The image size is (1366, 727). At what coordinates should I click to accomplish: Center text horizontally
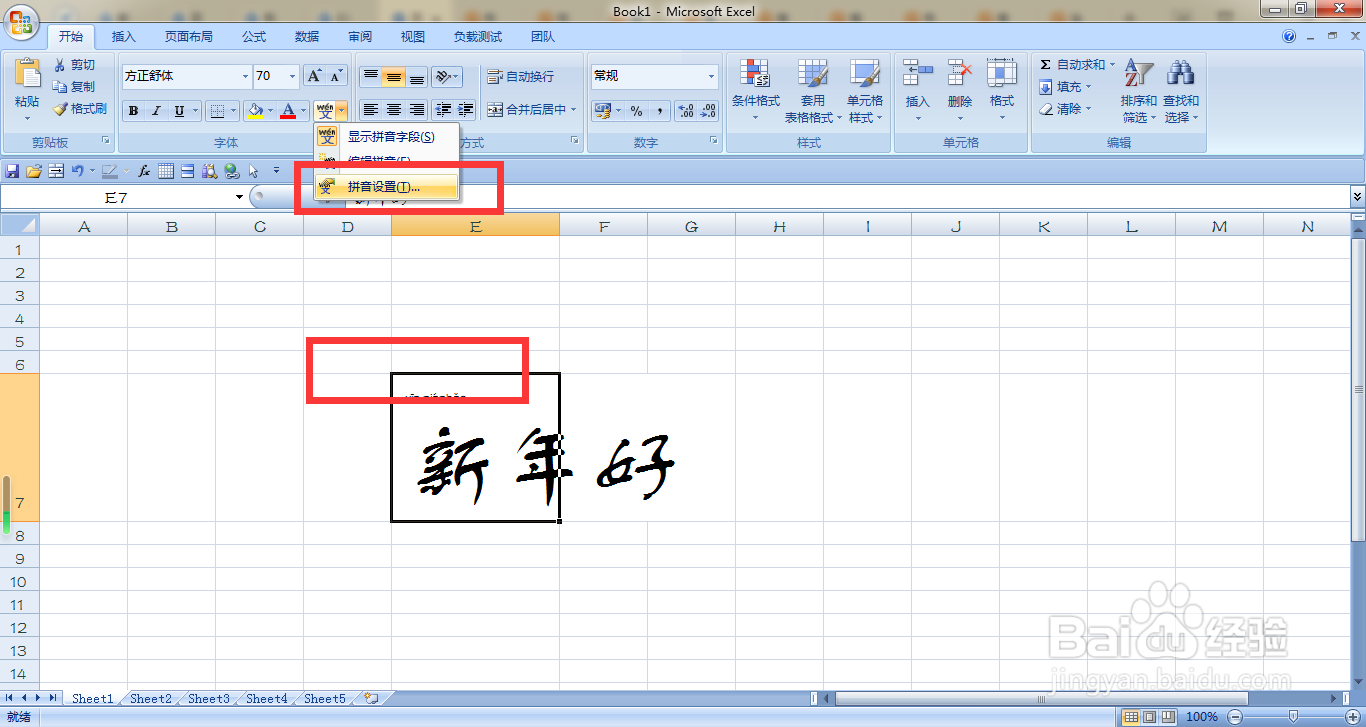coord(394,110)
